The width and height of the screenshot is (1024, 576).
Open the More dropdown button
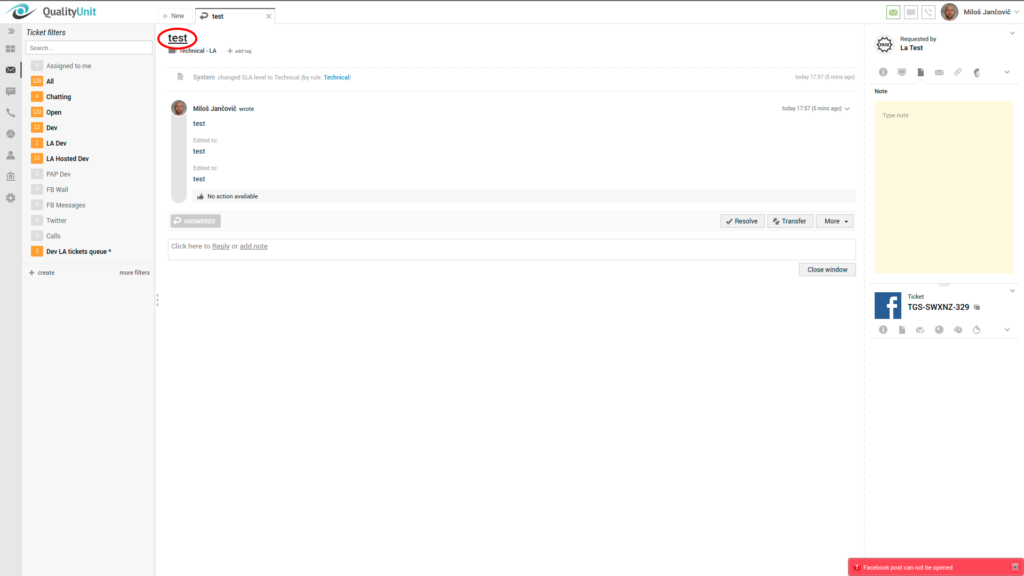click(x=835, y=221)
